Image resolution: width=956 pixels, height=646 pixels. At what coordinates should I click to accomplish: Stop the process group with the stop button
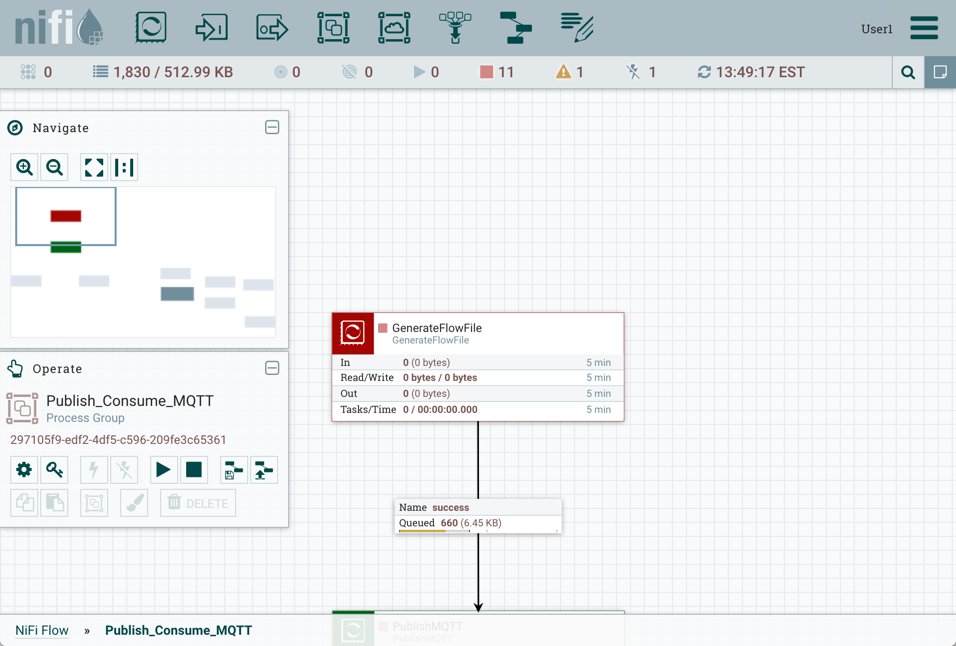pos(194,470)
